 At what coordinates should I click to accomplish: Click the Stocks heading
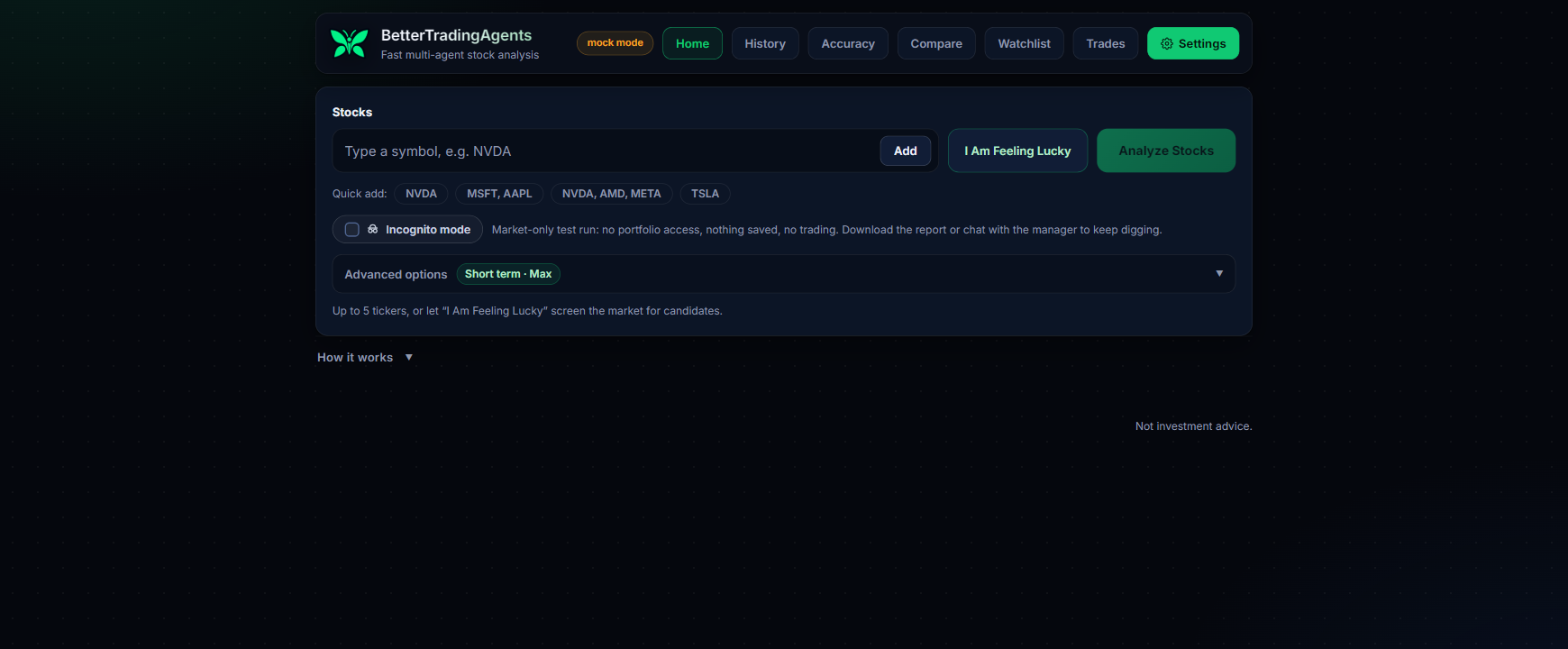(351, 112)
